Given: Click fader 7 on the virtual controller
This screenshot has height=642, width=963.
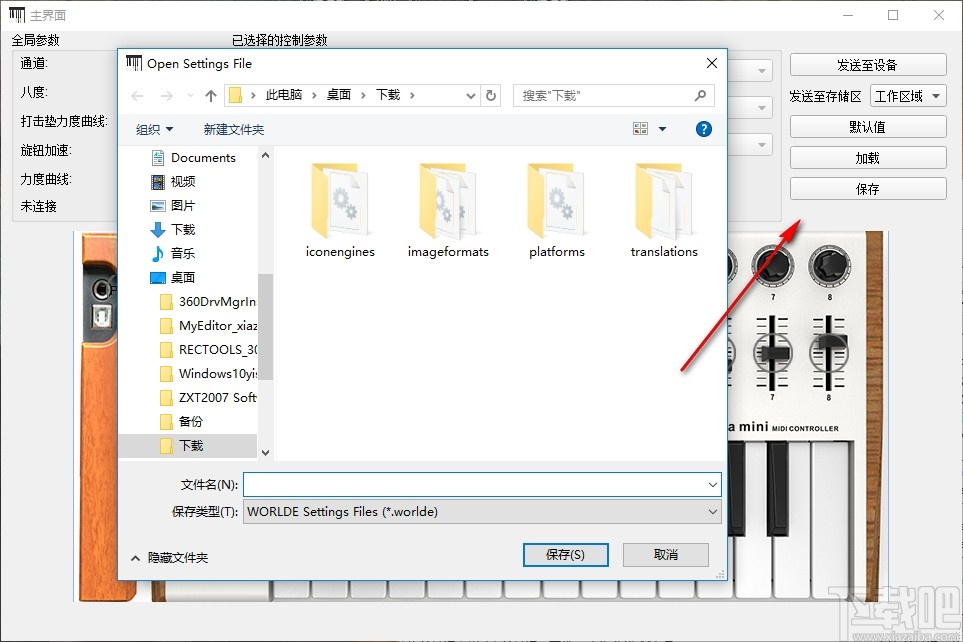Looking at the screenshot, I should (x=772, y=355).
